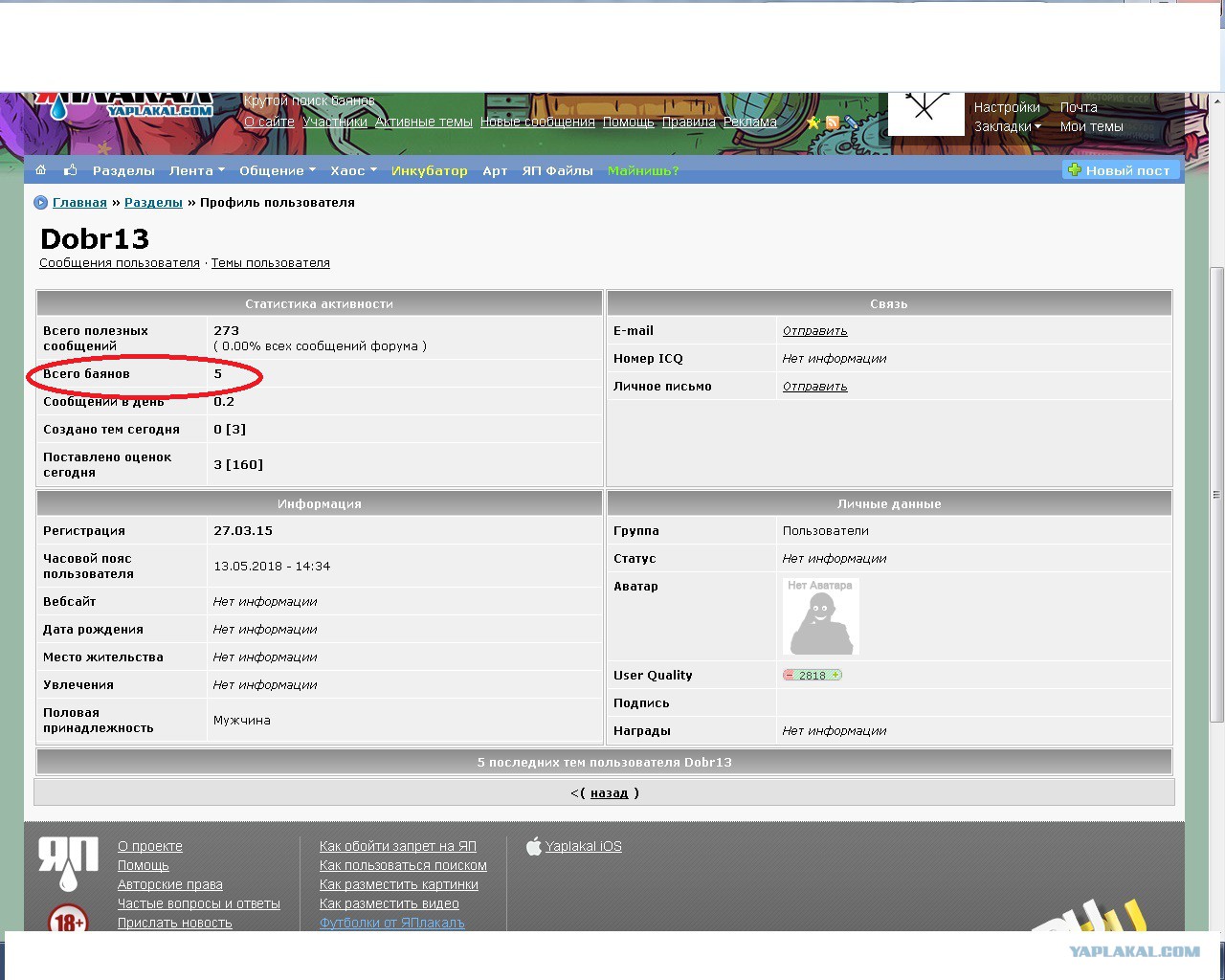Screen dimensions: 1225x980
Task: Open the Закладки dropdown in the header
Action: coord(1007,126)
